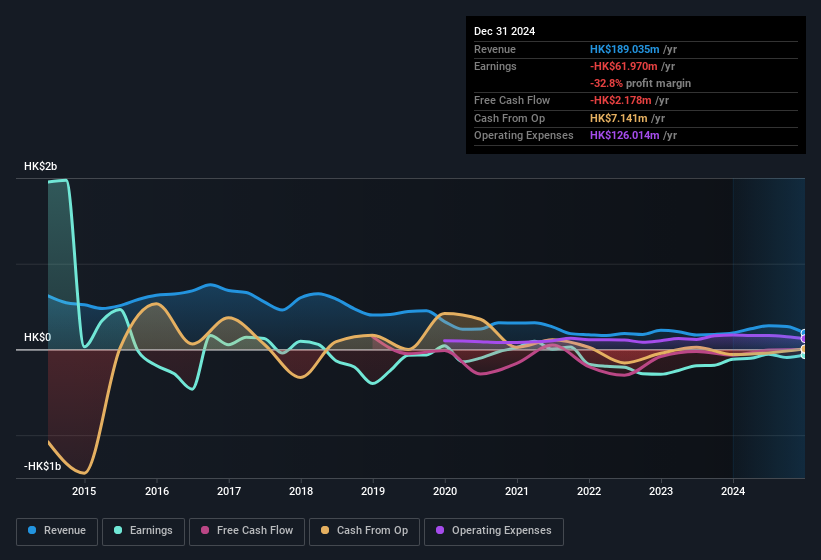Click the -HK$1b y-axis label
This screenshot has width=821, height=560.
coord(42,466)
